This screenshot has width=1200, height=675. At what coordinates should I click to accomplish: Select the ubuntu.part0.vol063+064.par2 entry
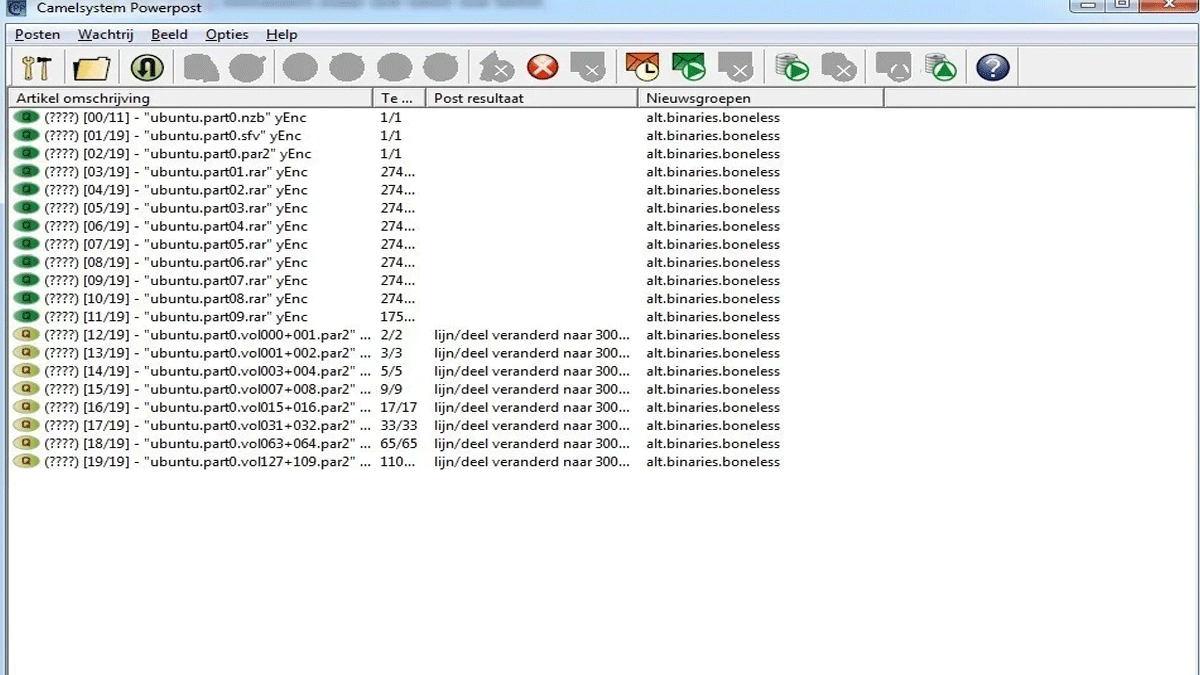(x=200, y=444)
